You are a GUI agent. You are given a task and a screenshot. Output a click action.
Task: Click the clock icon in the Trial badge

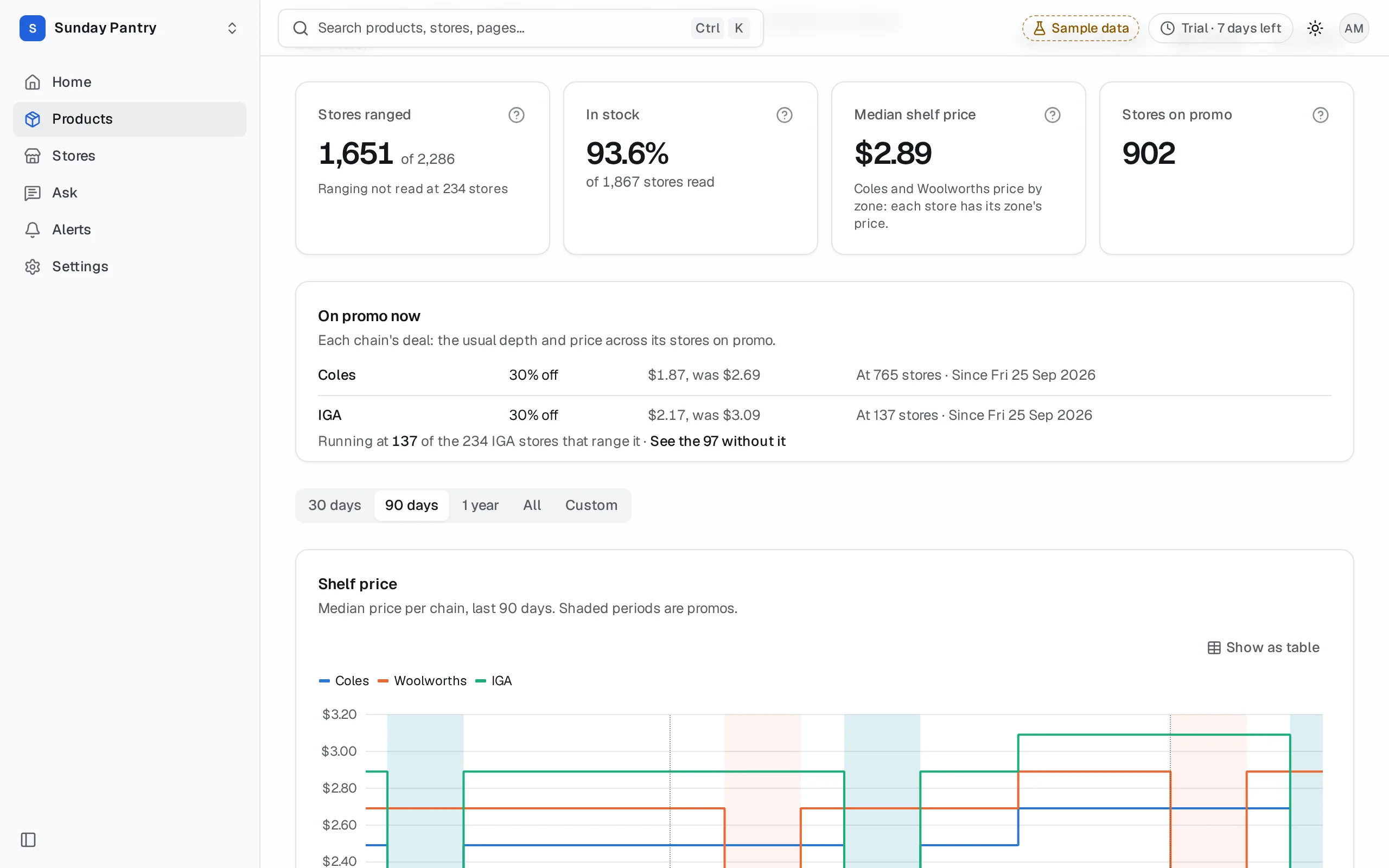tap(1168, 28)
